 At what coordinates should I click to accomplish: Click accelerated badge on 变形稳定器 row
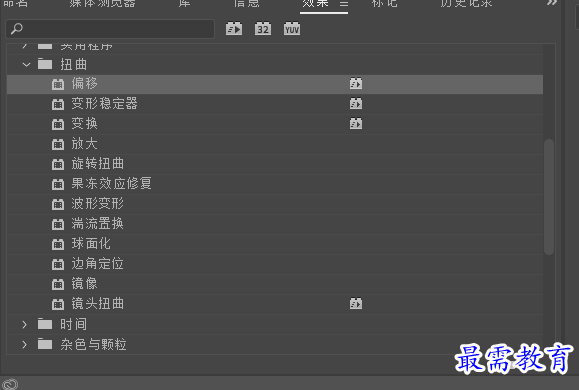356,103
